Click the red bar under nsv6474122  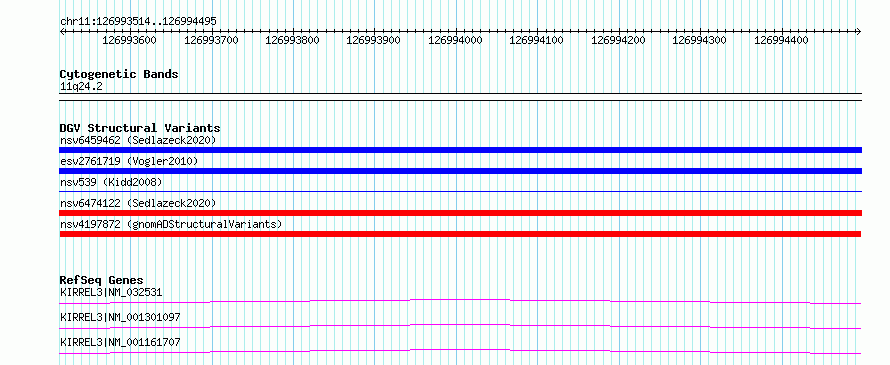(x=460, y=213)
